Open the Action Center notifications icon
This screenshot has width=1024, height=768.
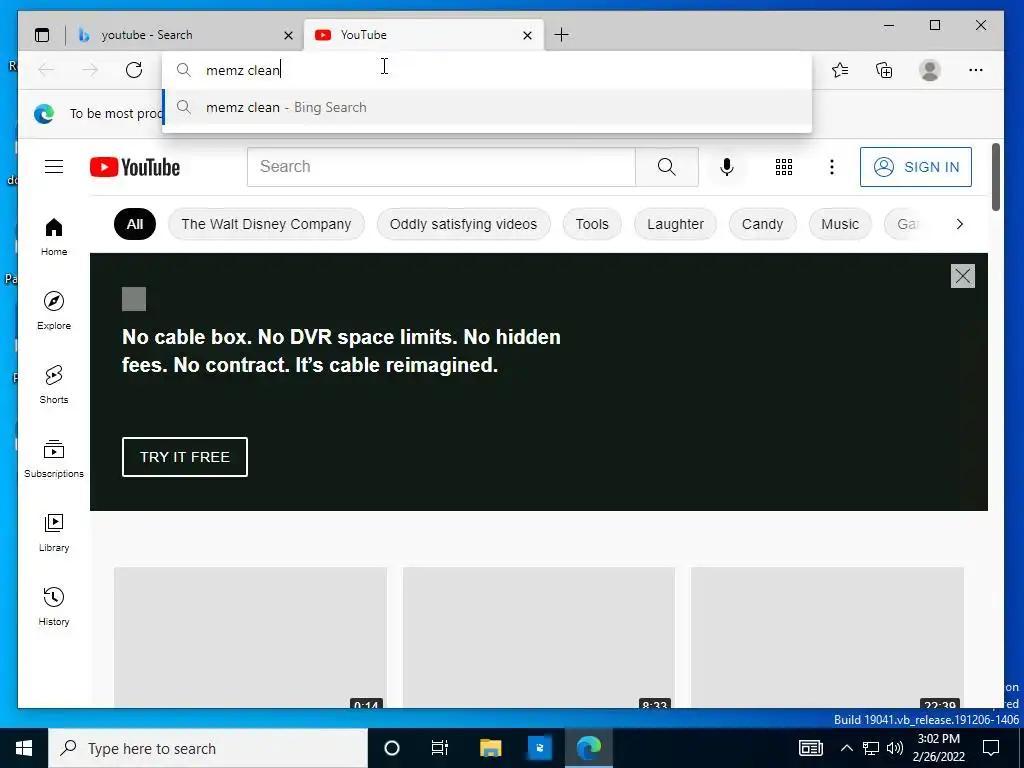991,748
